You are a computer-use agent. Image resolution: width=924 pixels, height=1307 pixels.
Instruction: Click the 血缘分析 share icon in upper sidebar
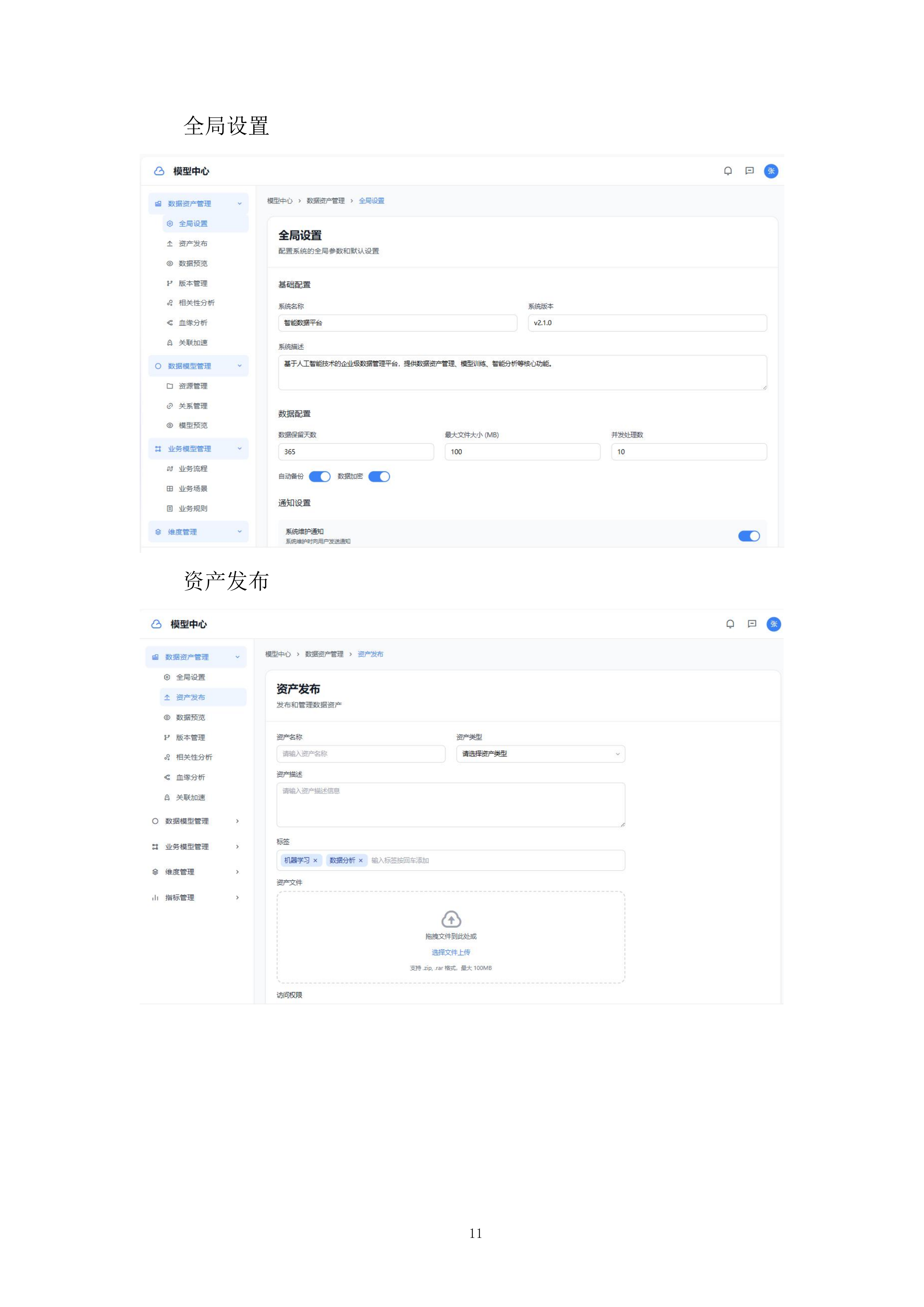169,323
